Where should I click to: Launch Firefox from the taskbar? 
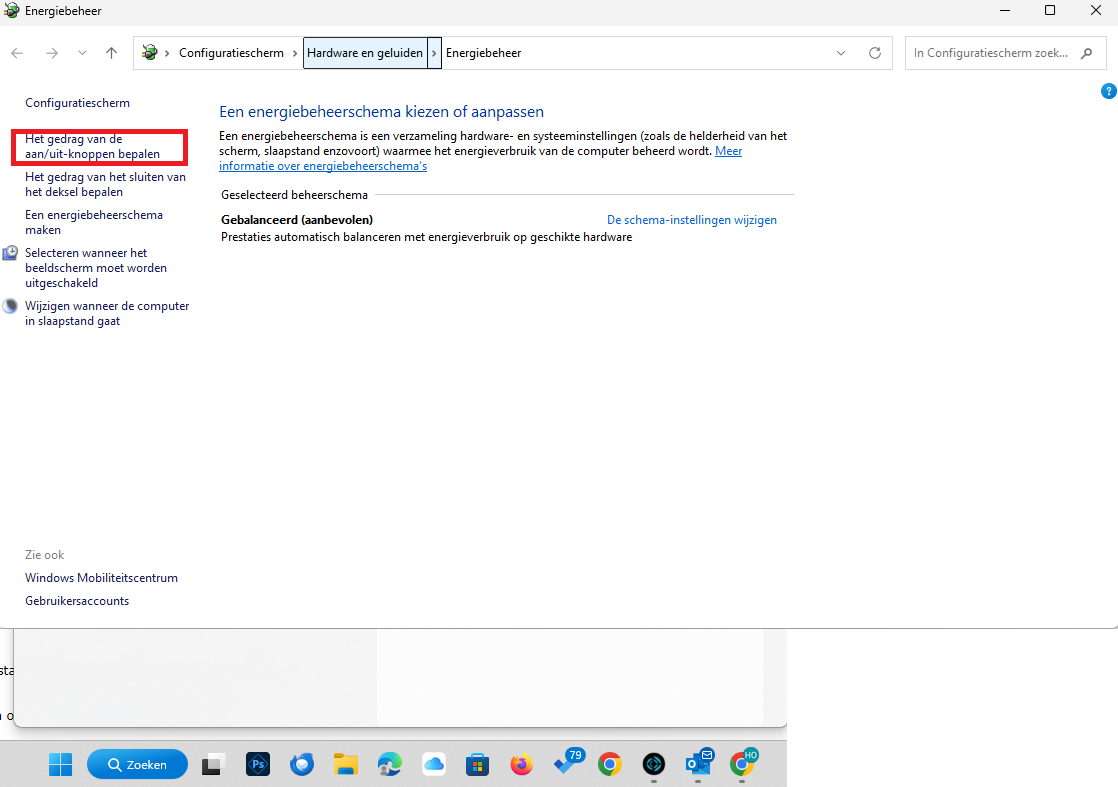[x=521, y=765]
